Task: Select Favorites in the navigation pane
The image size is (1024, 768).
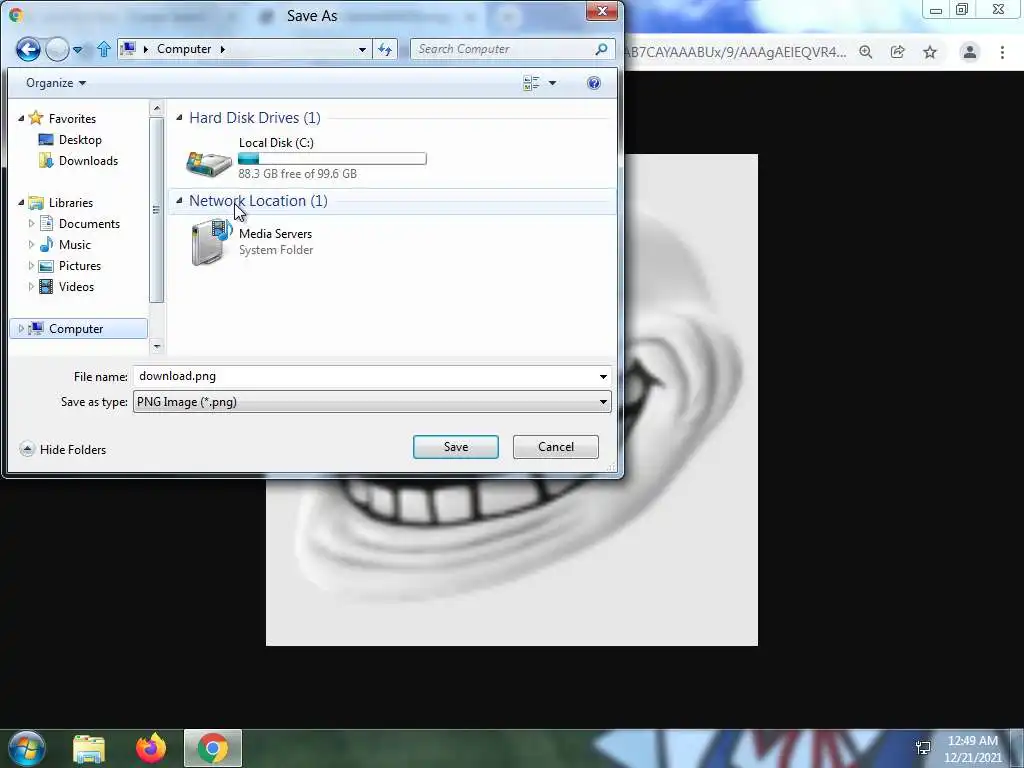Action: point(72,119)
